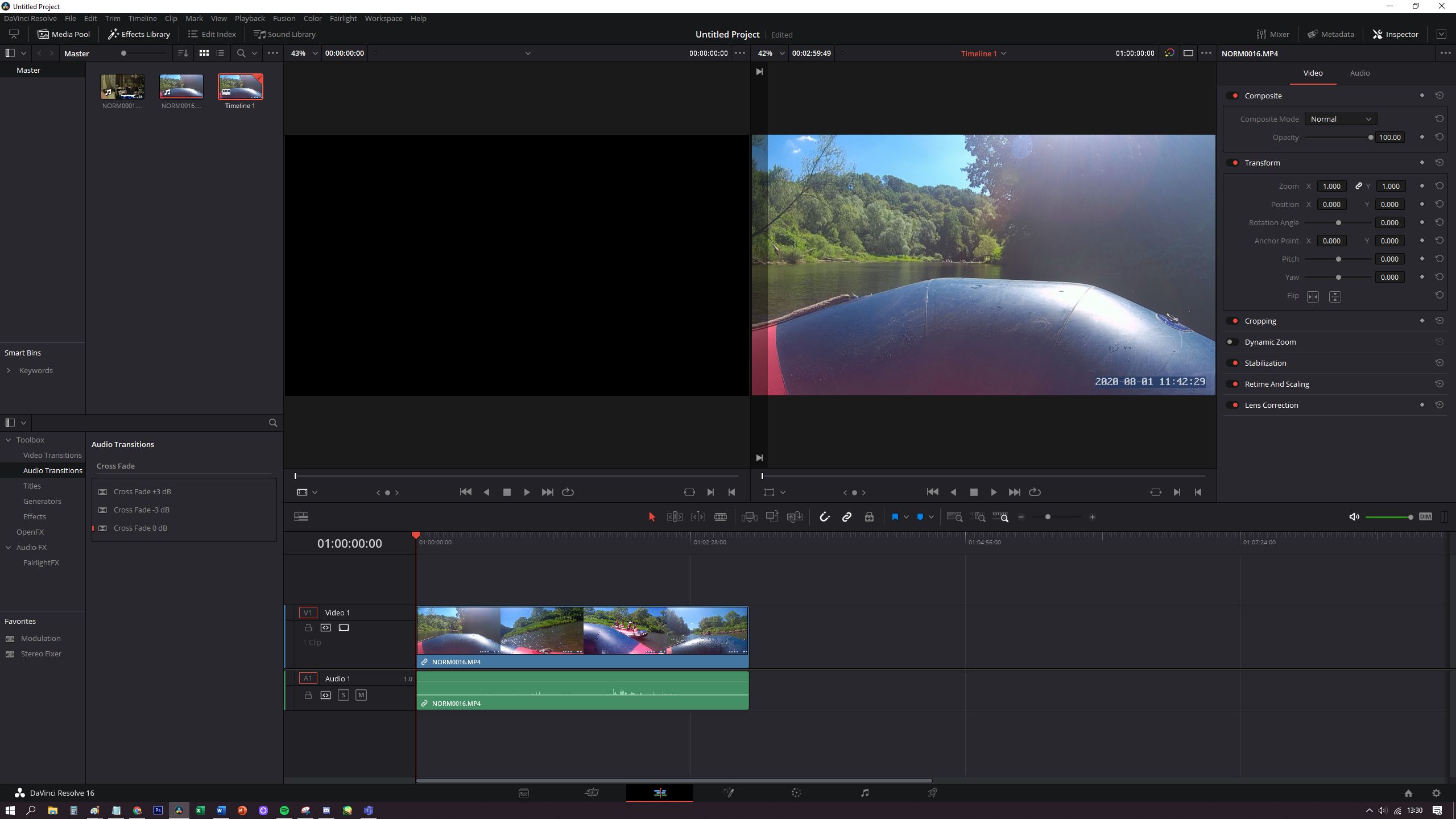The height and width of the screenshot is (819, 1456).
Task: Select the Trim edit mode tool
Action: click(675, 517)
